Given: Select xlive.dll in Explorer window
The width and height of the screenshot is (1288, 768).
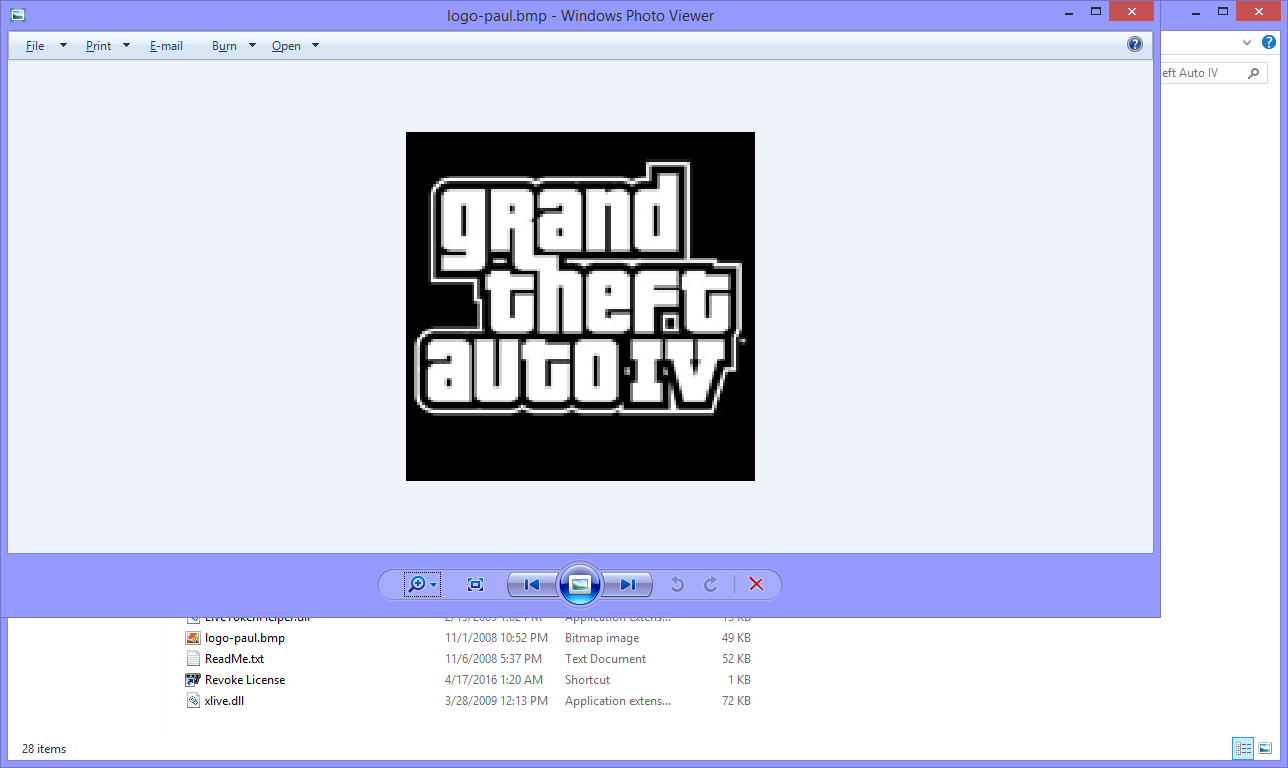Looking at the screenshot, I should pos(224,701).
